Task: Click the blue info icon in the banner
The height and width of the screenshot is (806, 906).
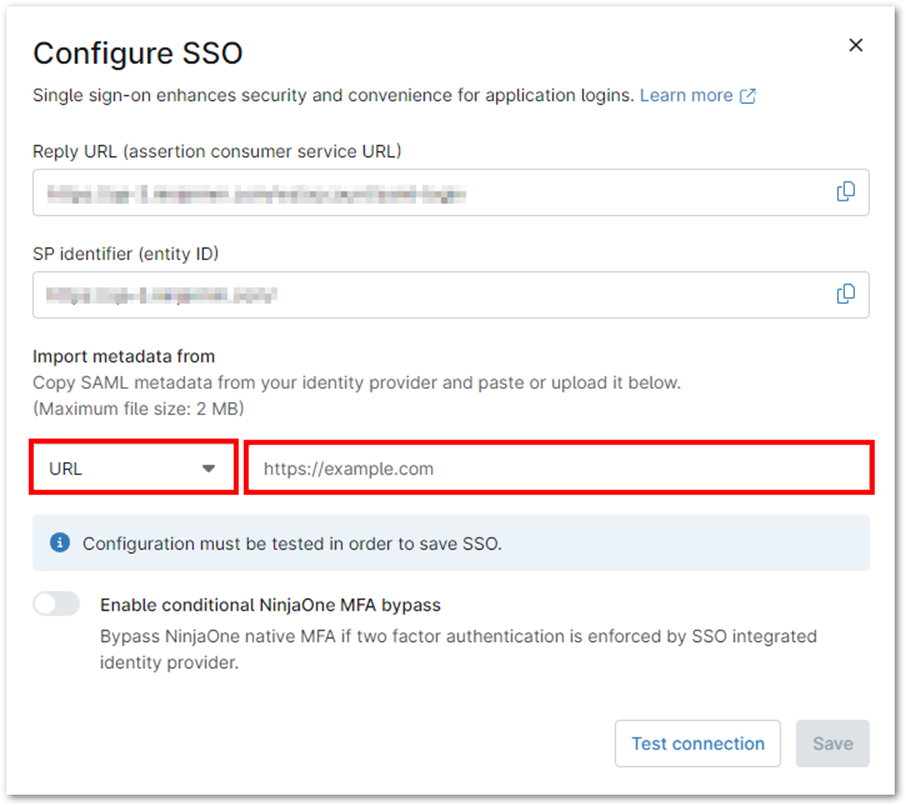Action: coord(60,543)
